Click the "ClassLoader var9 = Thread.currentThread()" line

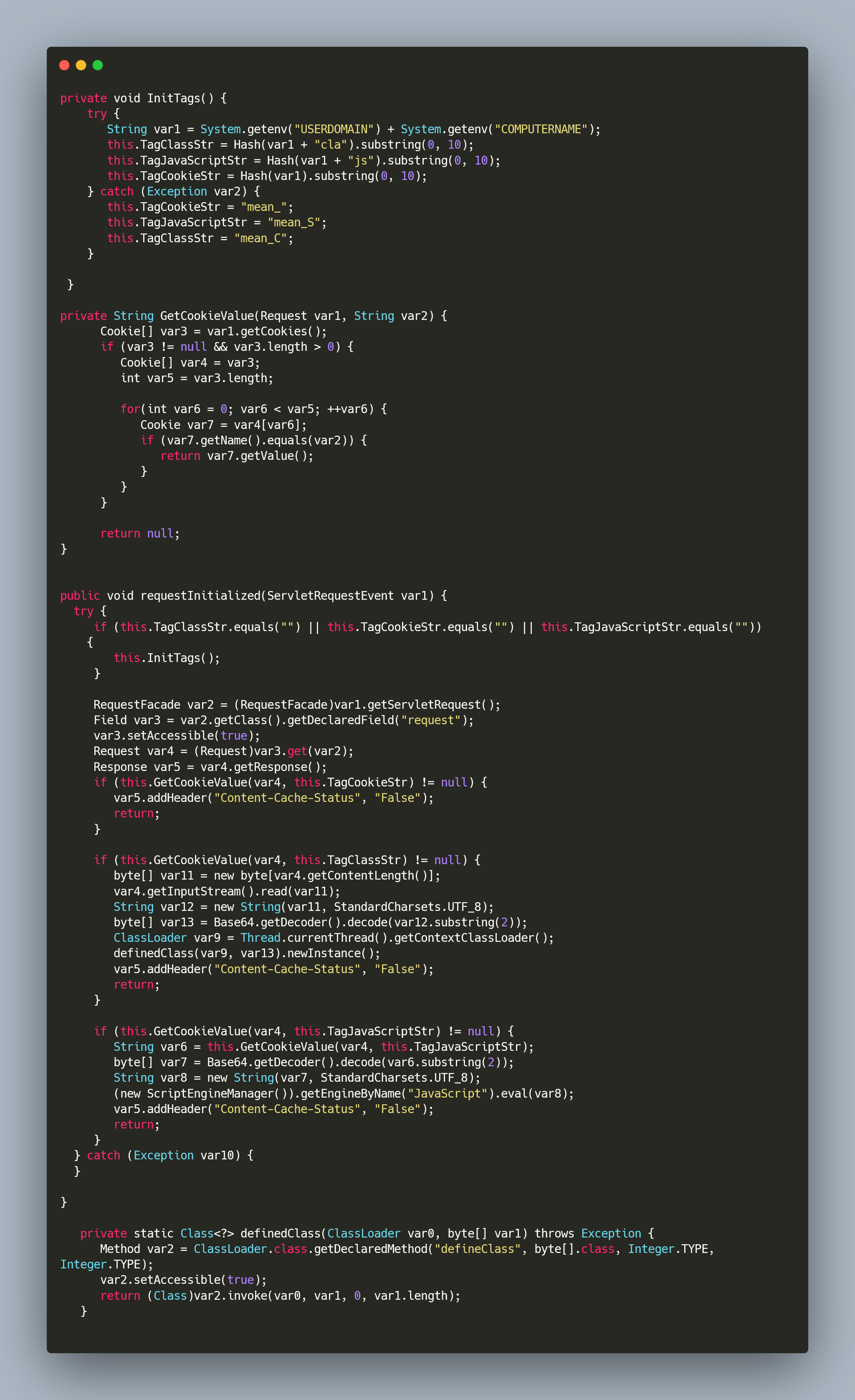coord(334,938)
